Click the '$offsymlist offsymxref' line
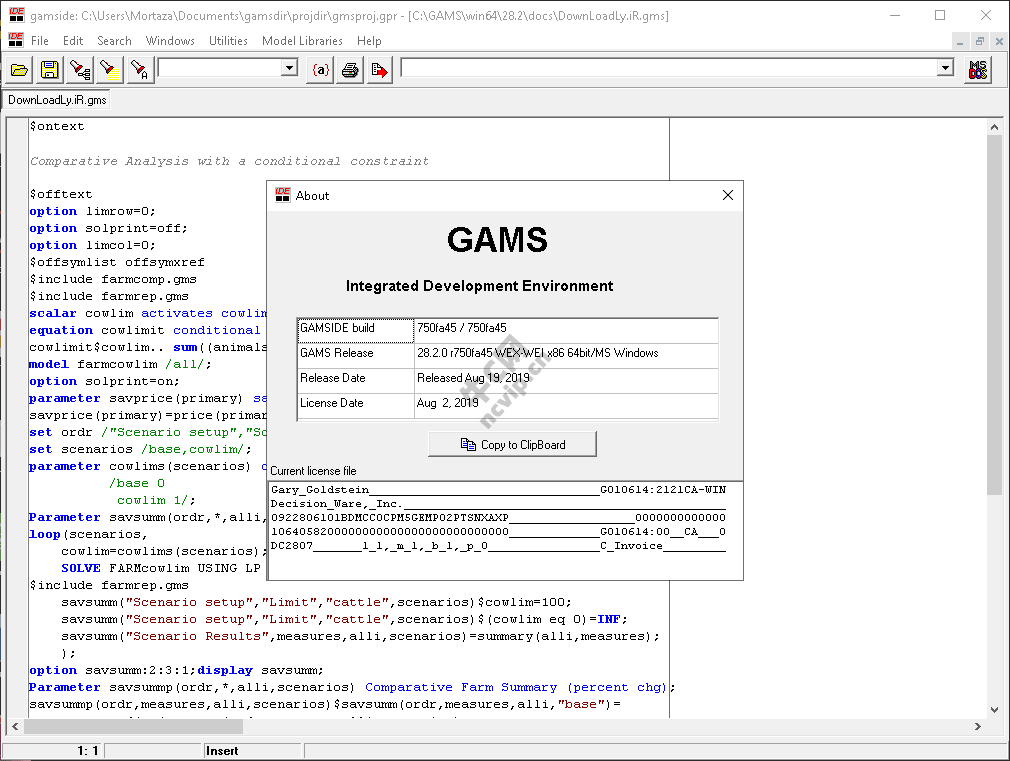Viewport: 1010px width, 761px height. coord(117,262)
